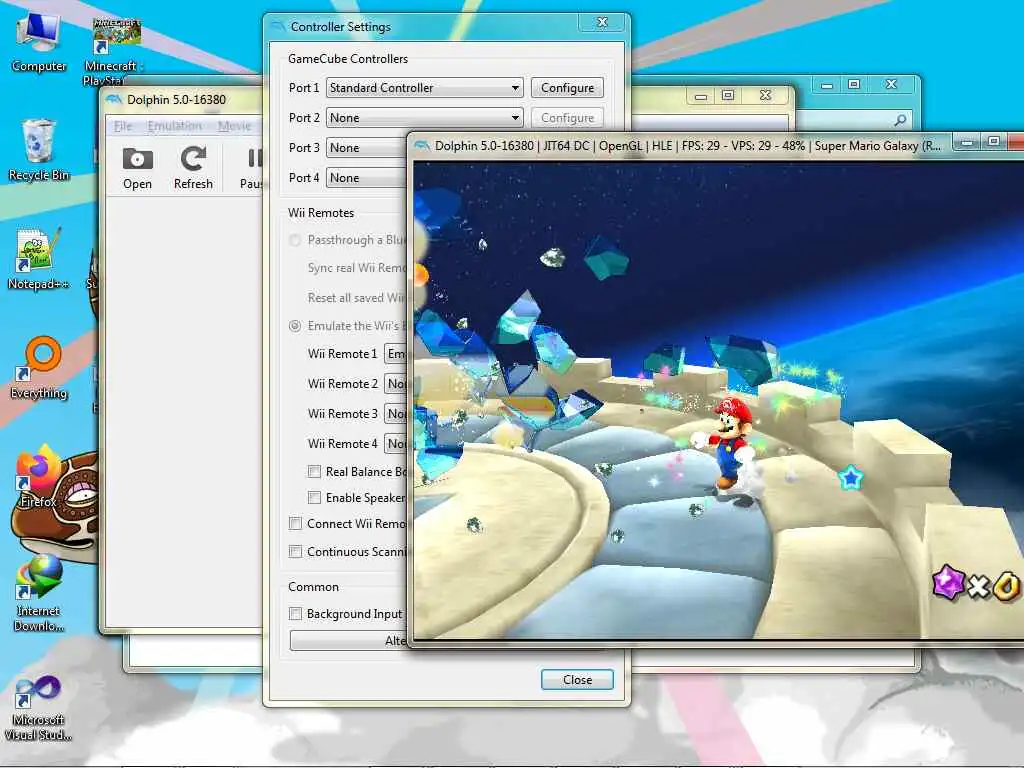Open Wii Remote 4 dropdown
1024x768 pixels.
(396, 444)
